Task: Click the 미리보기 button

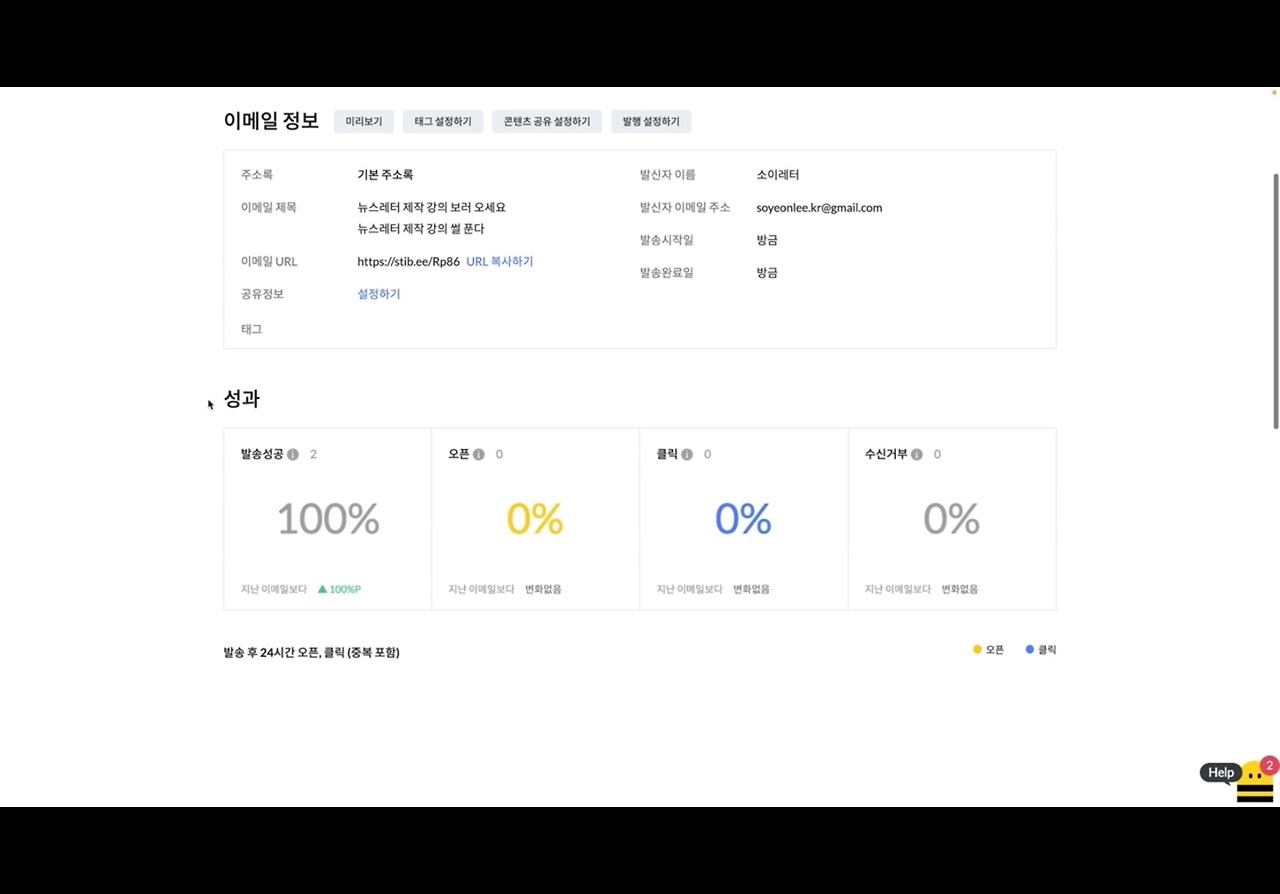Action: click(364, 122)
